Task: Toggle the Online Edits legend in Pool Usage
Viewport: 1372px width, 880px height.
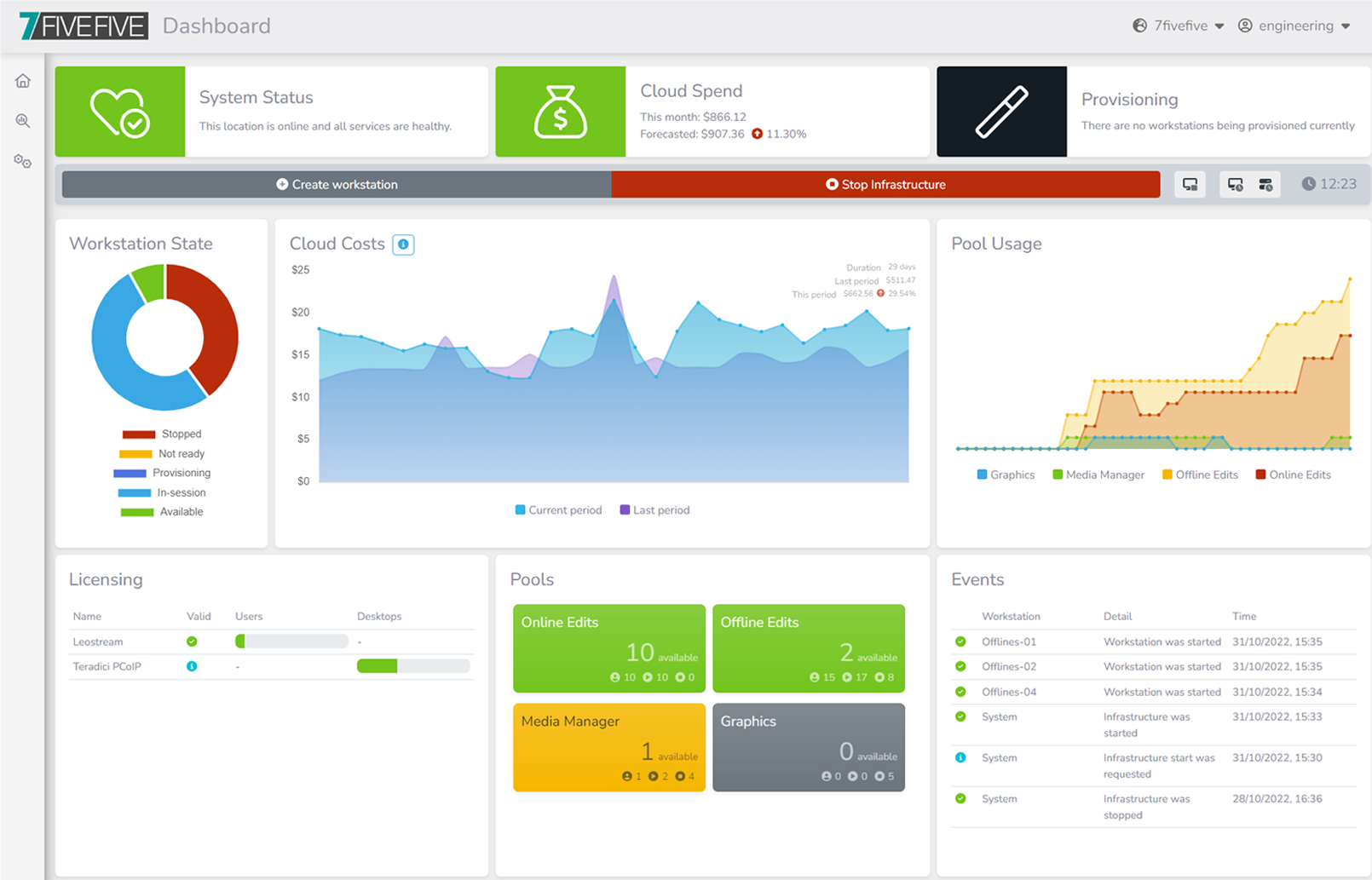Action: pos(1293,475)
